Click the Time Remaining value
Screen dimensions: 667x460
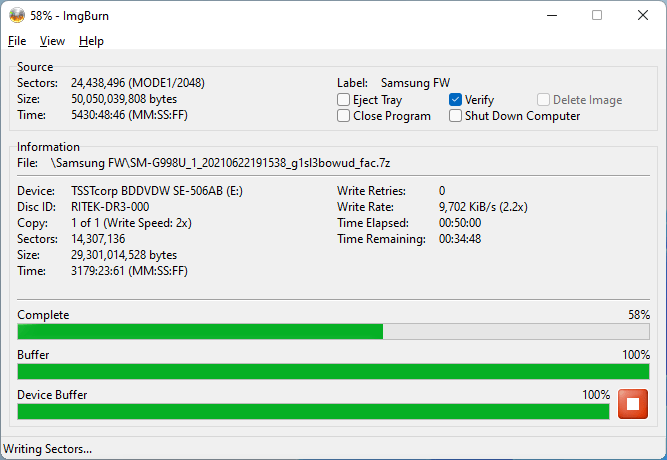pos(460,239)
